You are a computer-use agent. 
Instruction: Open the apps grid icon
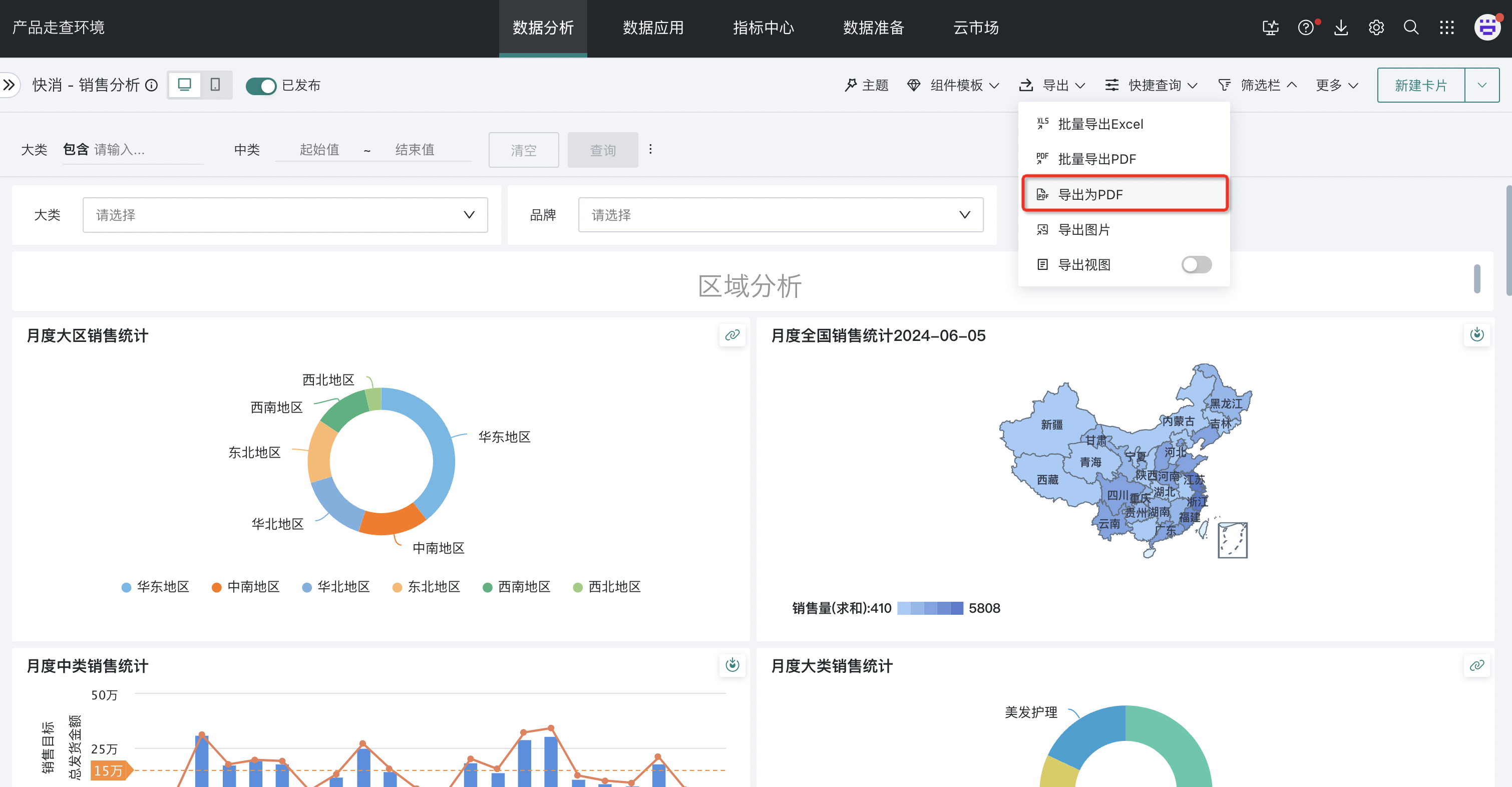pos(1446,28)
